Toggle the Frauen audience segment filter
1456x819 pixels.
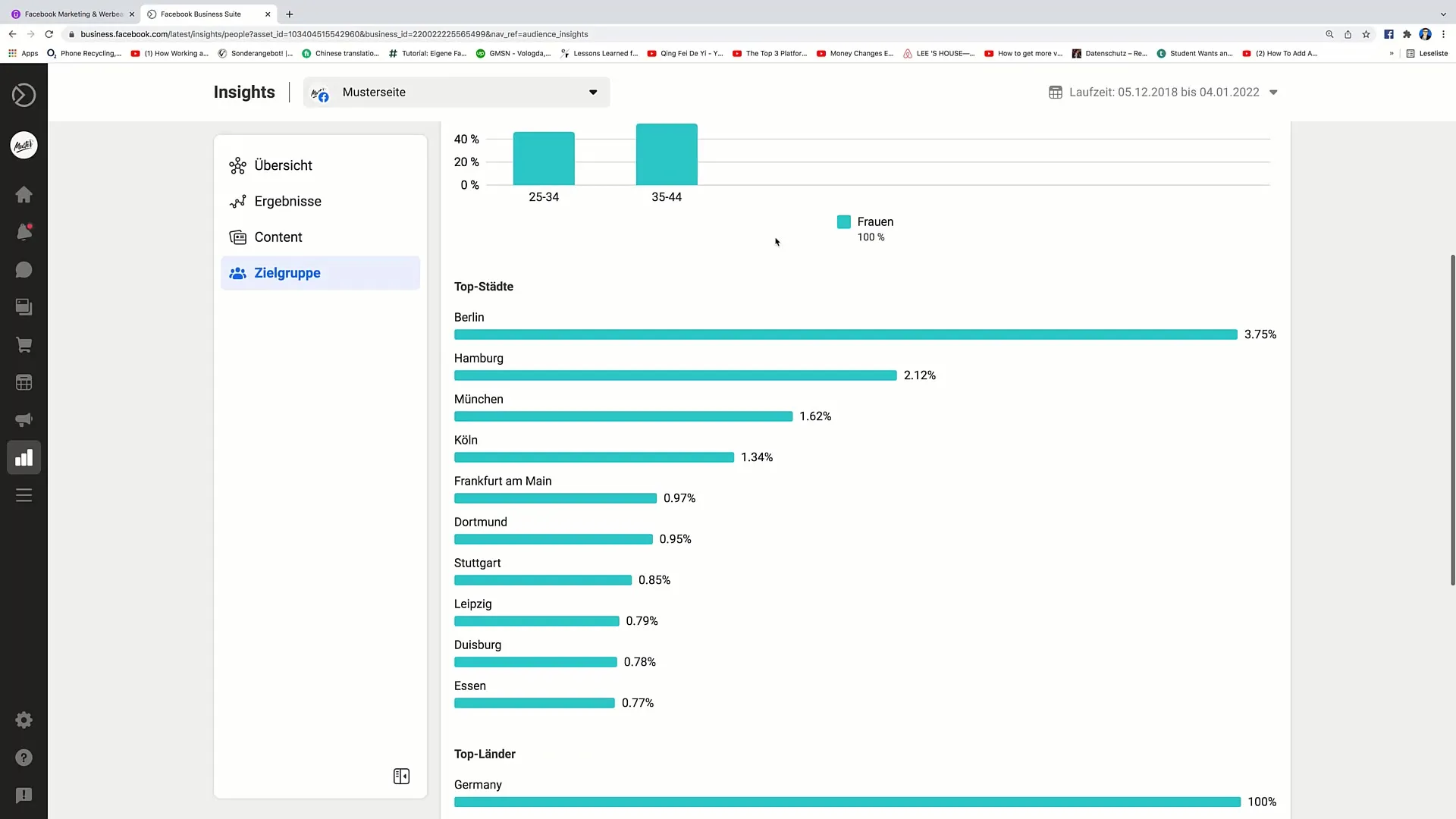coord(844,221)
